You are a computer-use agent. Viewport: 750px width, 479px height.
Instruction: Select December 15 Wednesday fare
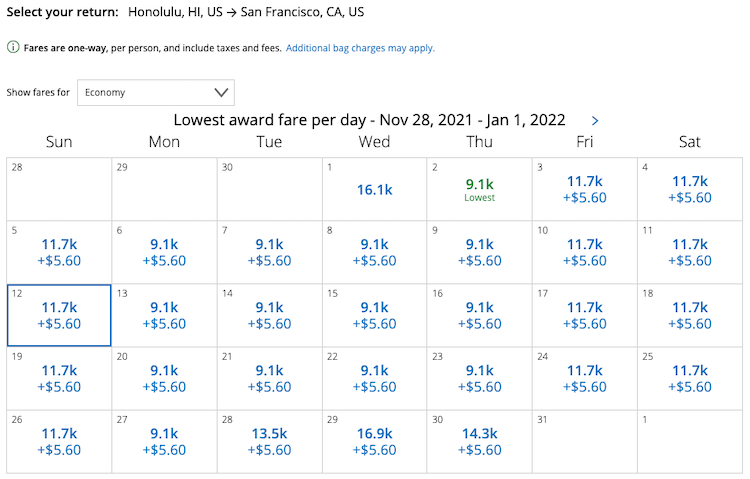tap(375, 315)
